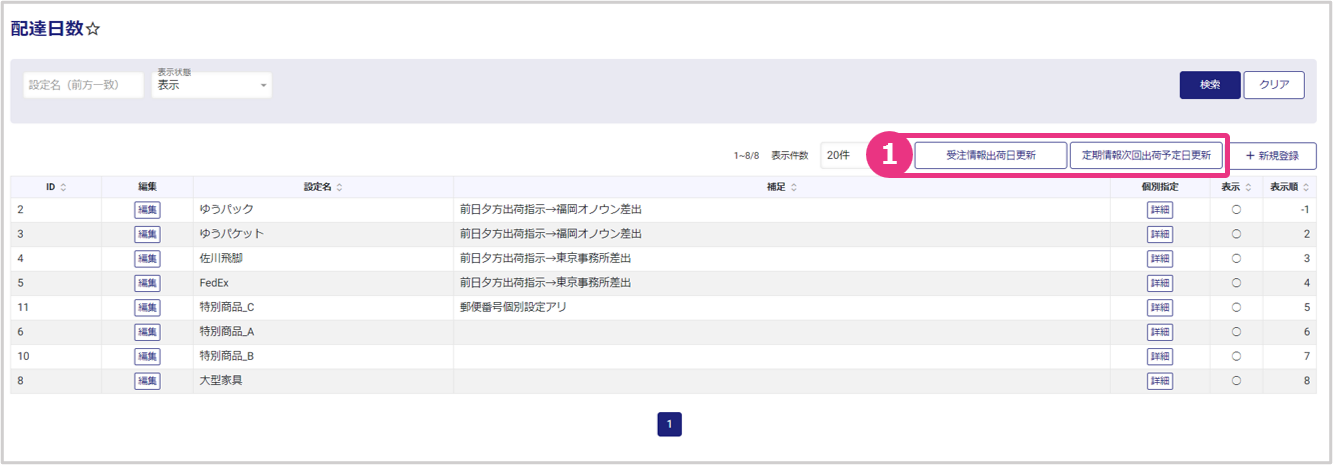This screenshot has height=465, width=1333.
Task: Select page 1 in pagination
Action: [669, 425]
